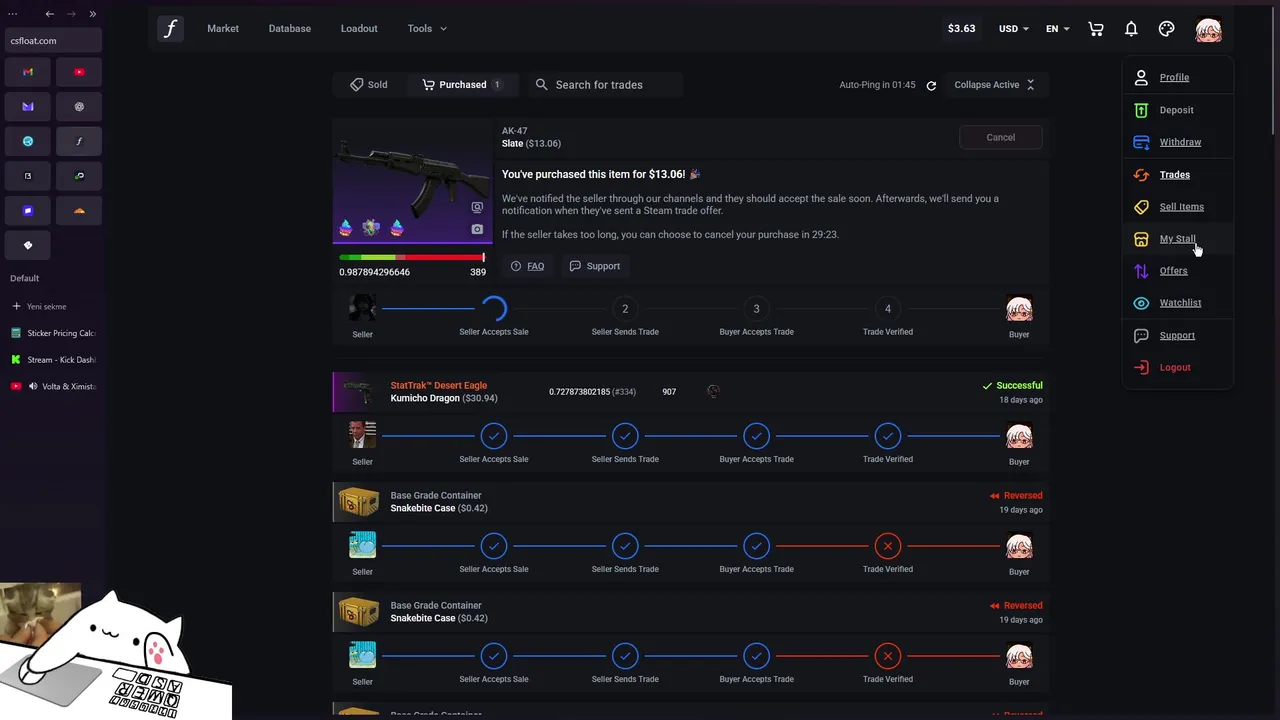Viewport: 1280px width, 720px height.
Task: Open the Snakebite Case thumbnail, first reversed trade
Action: (359, 502)
